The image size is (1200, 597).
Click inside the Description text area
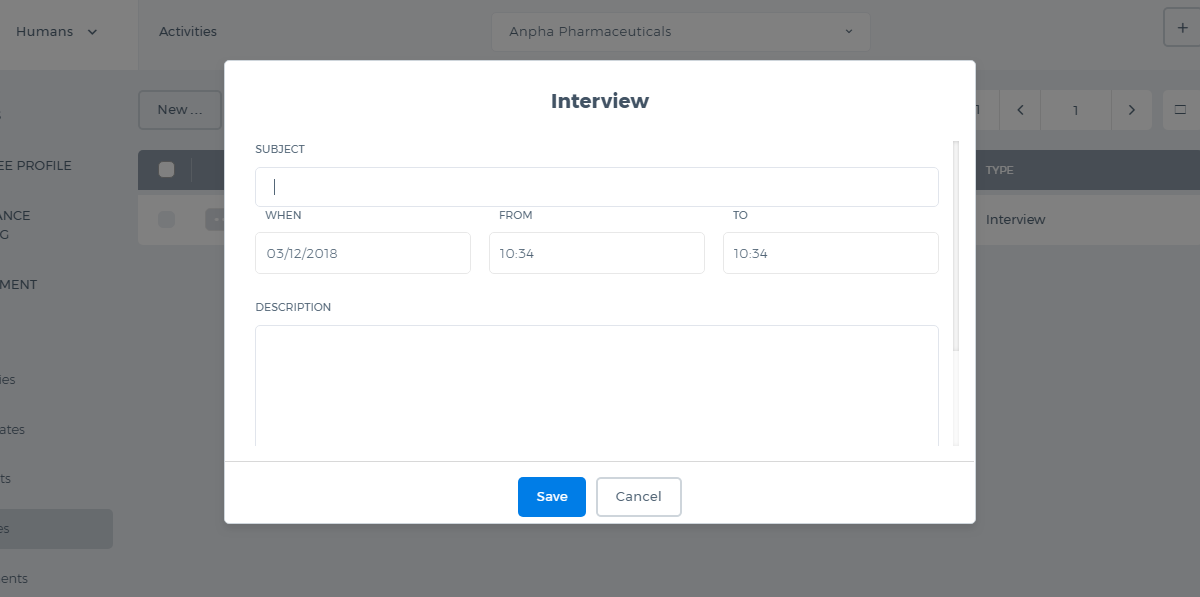click(x=597, y=386)
